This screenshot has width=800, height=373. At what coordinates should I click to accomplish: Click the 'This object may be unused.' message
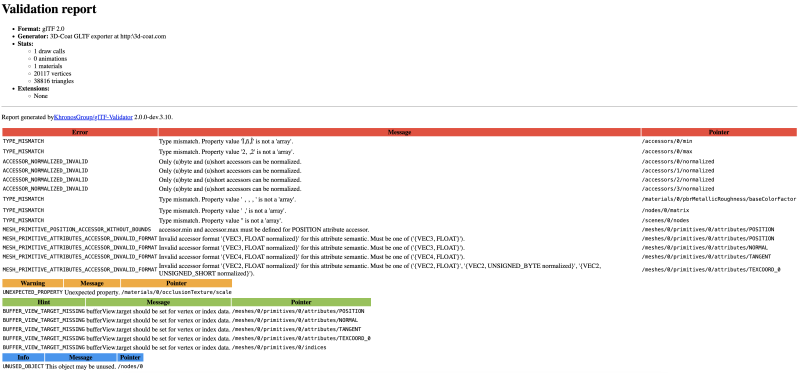(x=81, y=366)
